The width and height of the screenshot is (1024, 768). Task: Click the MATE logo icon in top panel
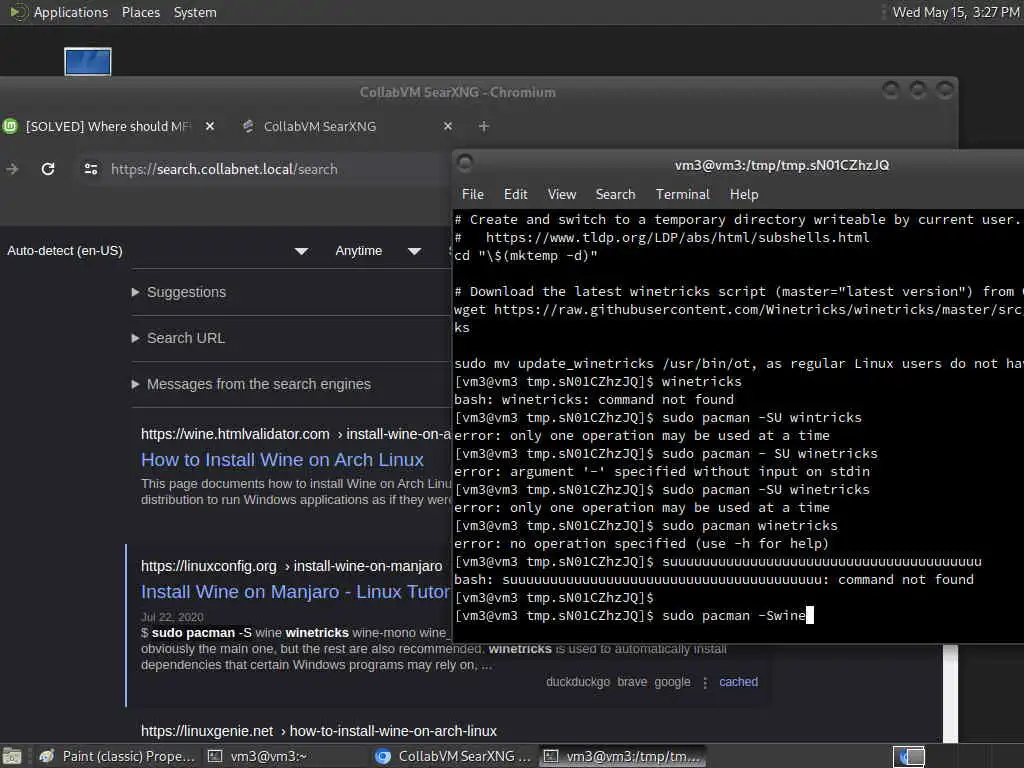(x=18, y=12)
